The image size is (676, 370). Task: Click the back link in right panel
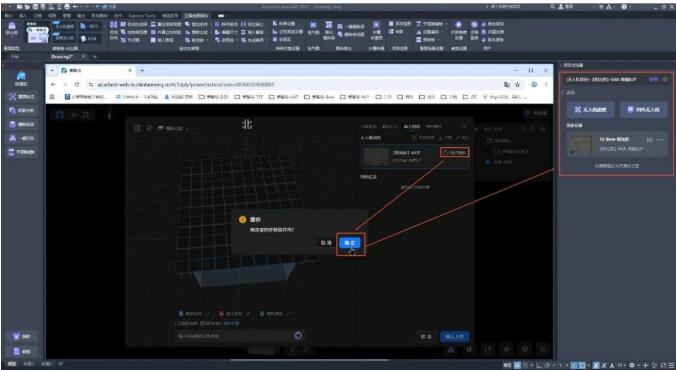[569, 92]
